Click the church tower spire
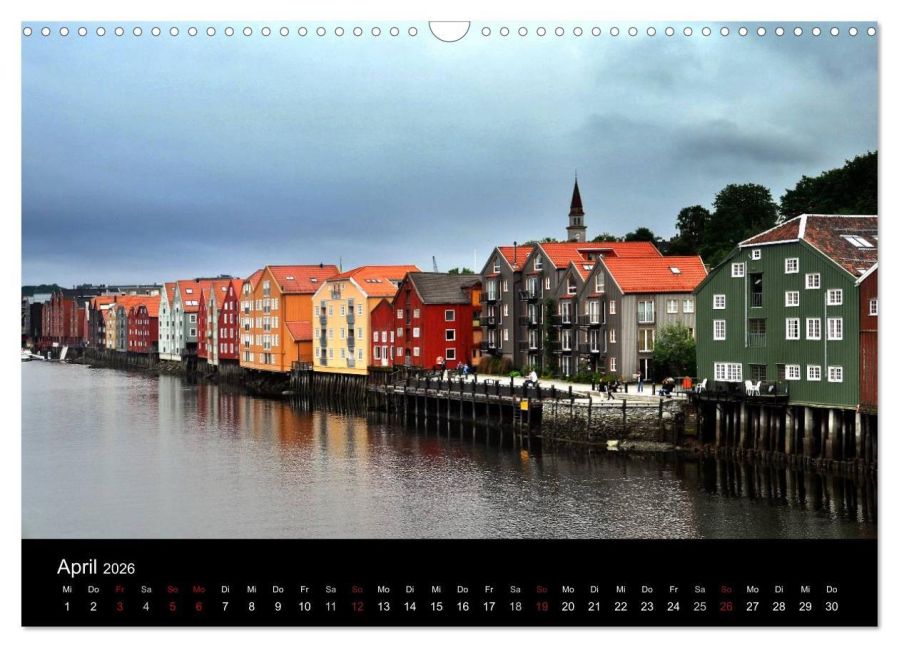899x648 pixels. pyautogui.click(x=576, y=210)
